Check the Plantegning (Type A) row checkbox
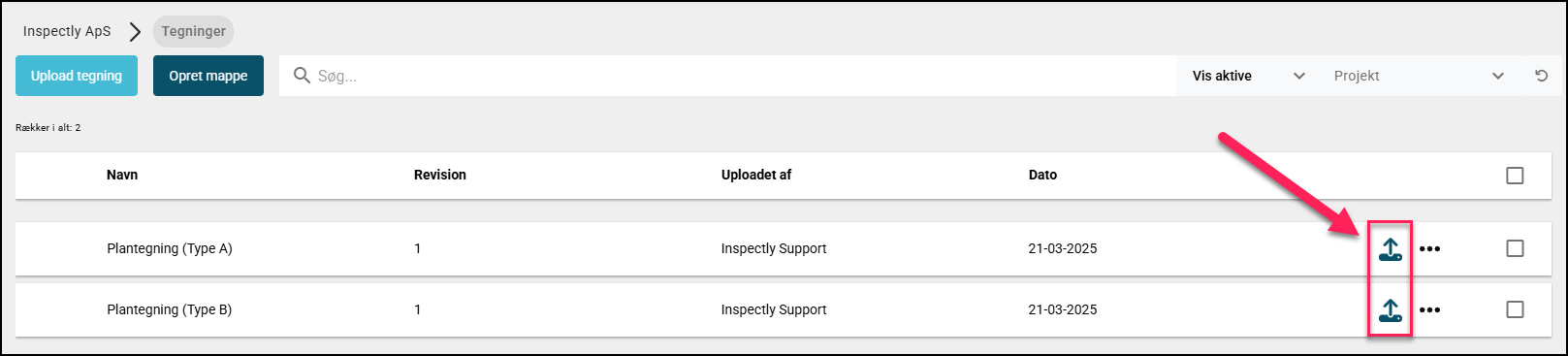 pos(1515,248)
